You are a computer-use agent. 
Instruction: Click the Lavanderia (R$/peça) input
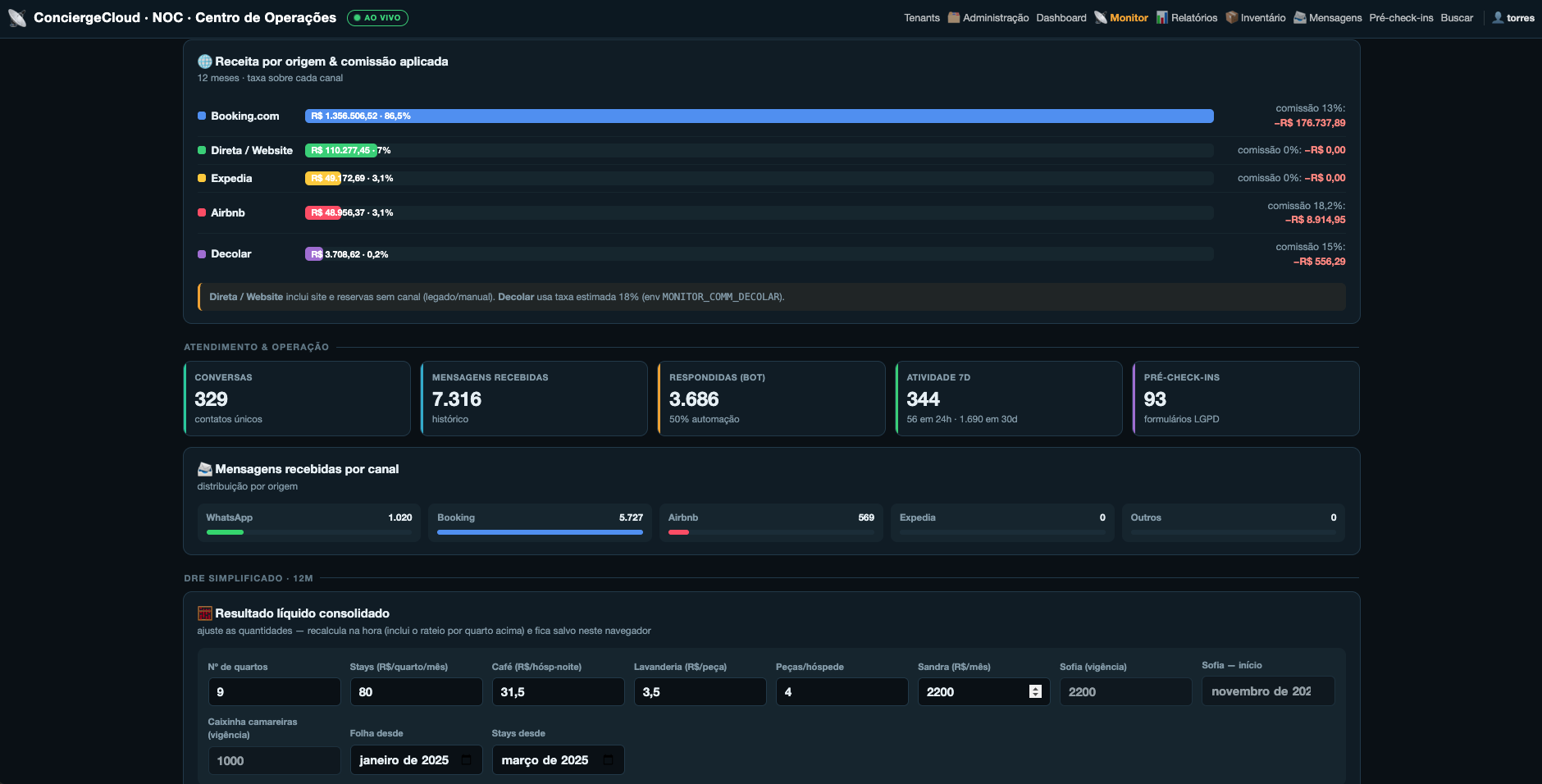(700, 691)
